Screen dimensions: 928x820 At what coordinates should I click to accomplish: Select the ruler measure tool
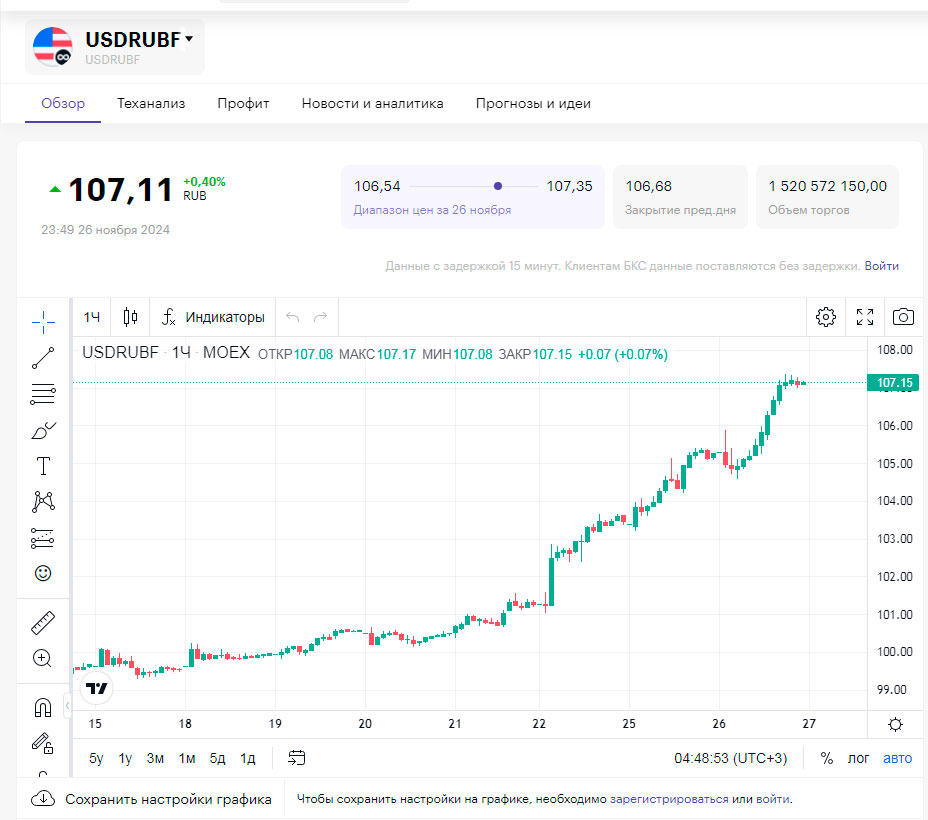click(43, 623)
